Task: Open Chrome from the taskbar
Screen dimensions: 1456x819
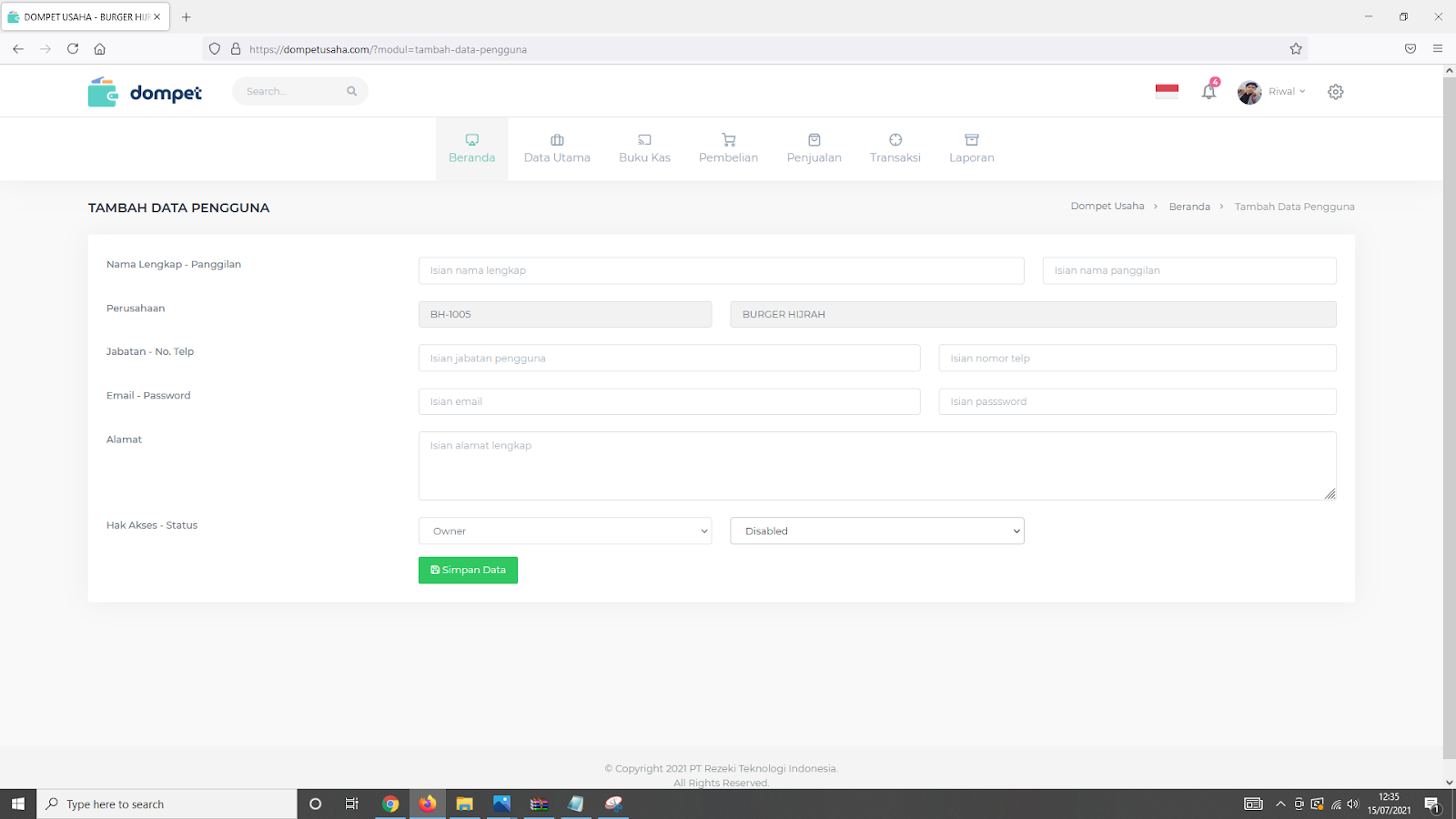Action: tap(390, 804)
